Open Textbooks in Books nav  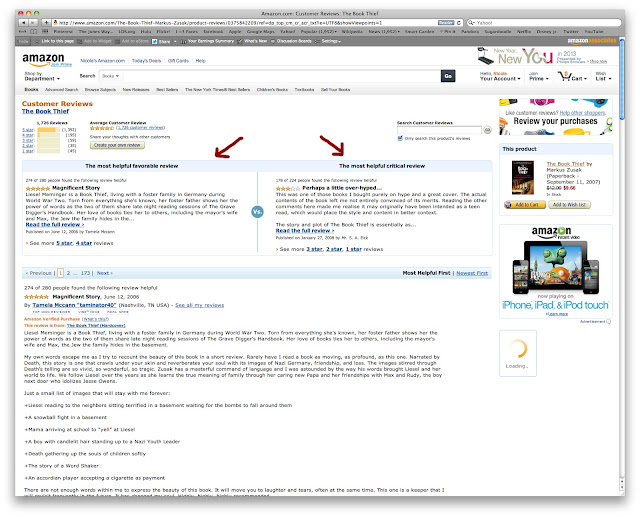click(304, 89)
